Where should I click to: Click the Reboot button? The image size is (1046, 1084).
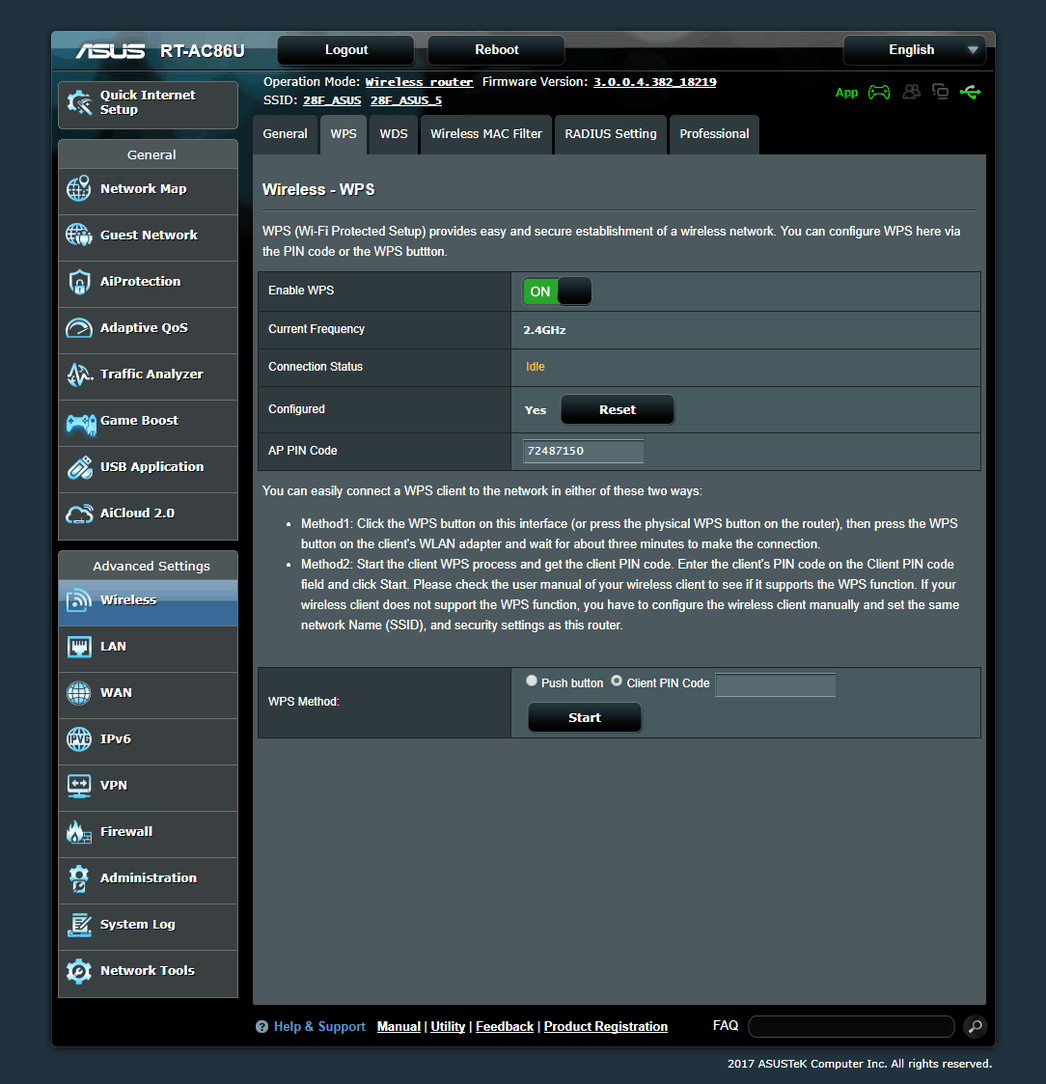496,50
